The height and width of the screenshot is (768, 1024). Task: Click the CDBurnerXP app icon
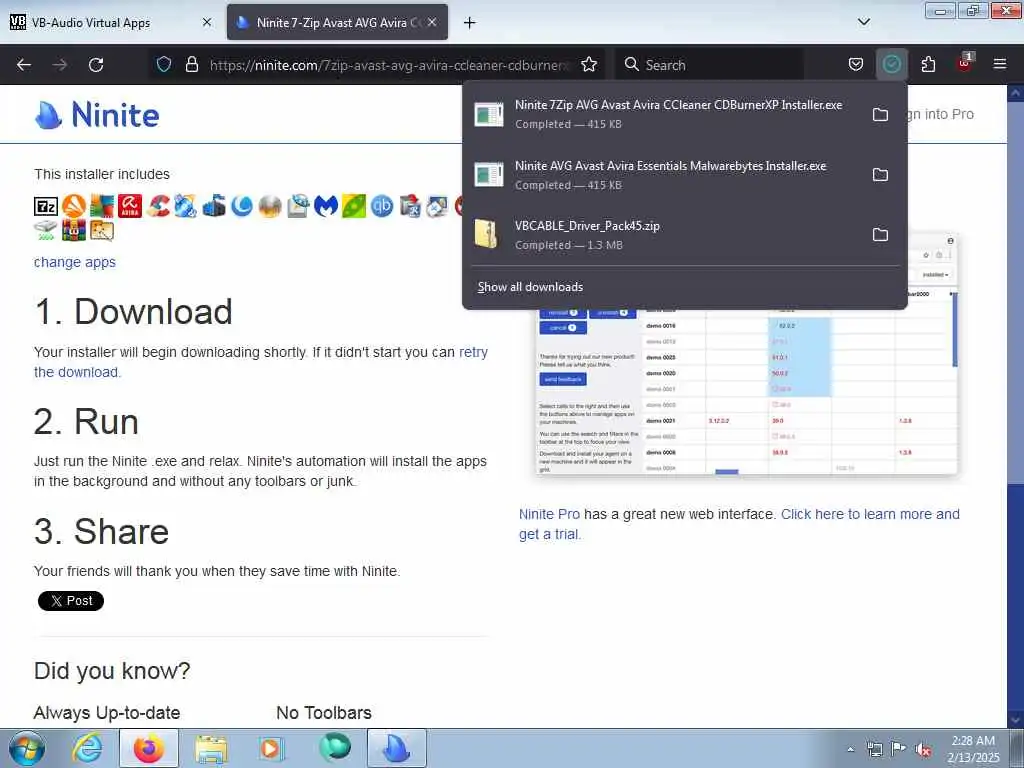point(185,206)
